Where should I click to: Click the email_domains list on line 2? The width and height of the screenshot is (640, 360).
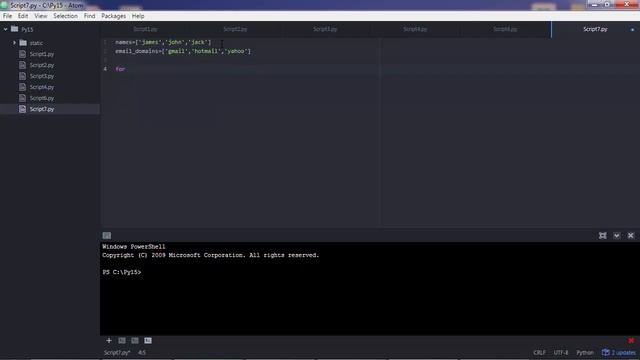click(x=183, y=51)
